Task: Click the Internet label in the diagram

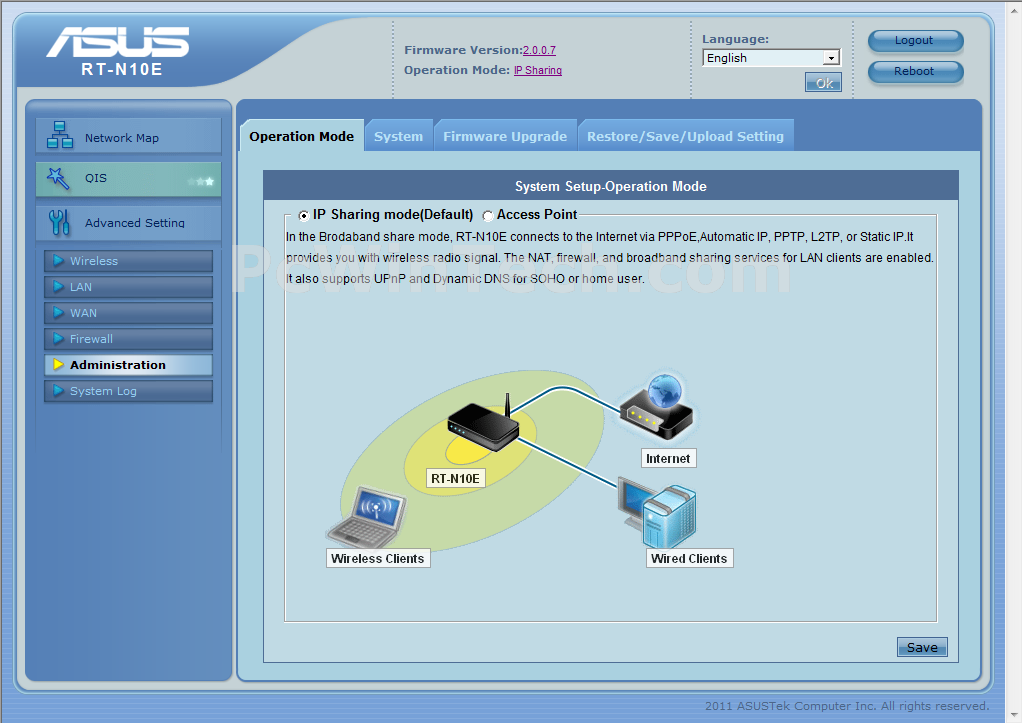Action: (x=668, y=458)
